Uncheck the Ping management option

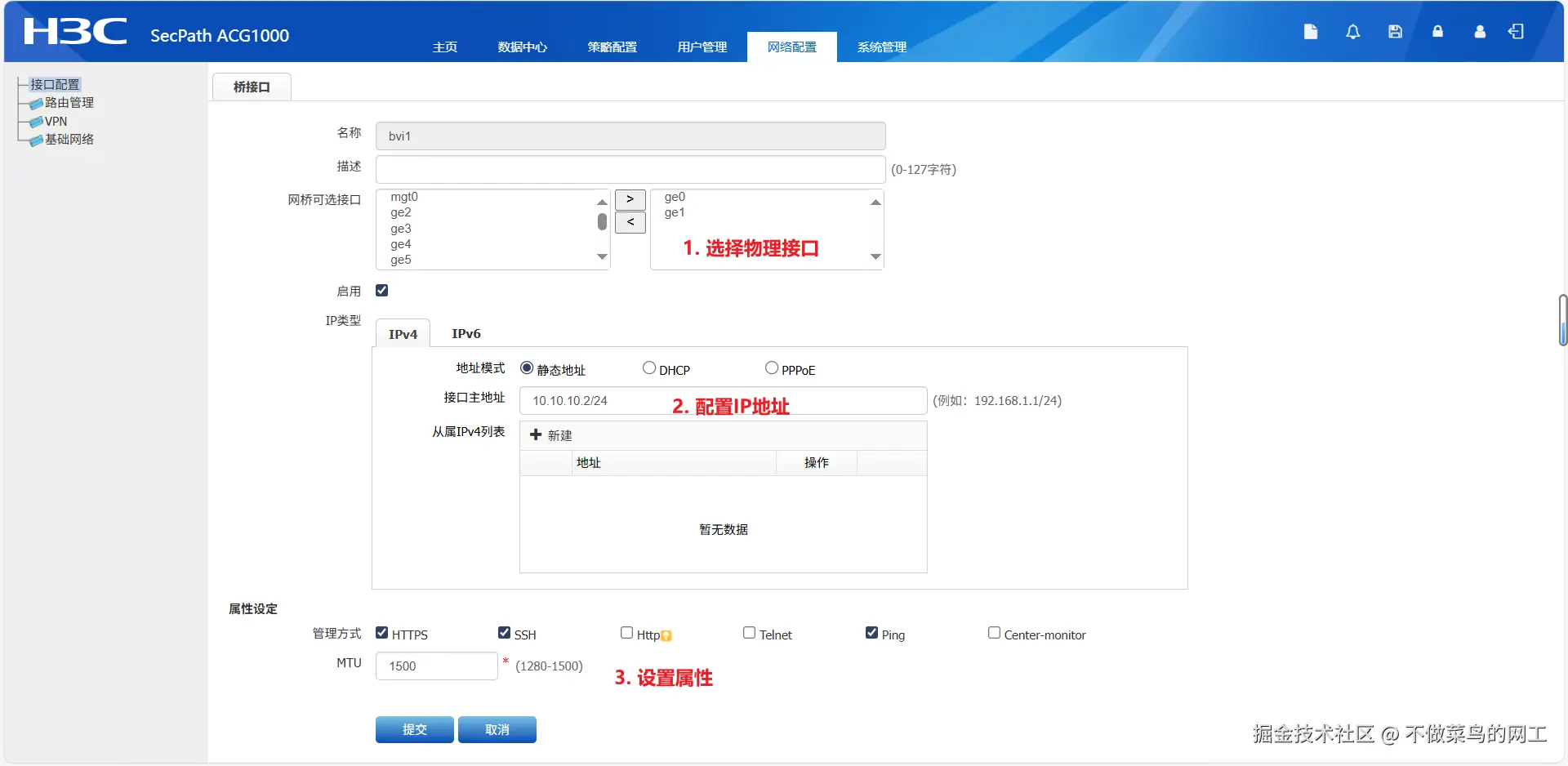(871, 633)
